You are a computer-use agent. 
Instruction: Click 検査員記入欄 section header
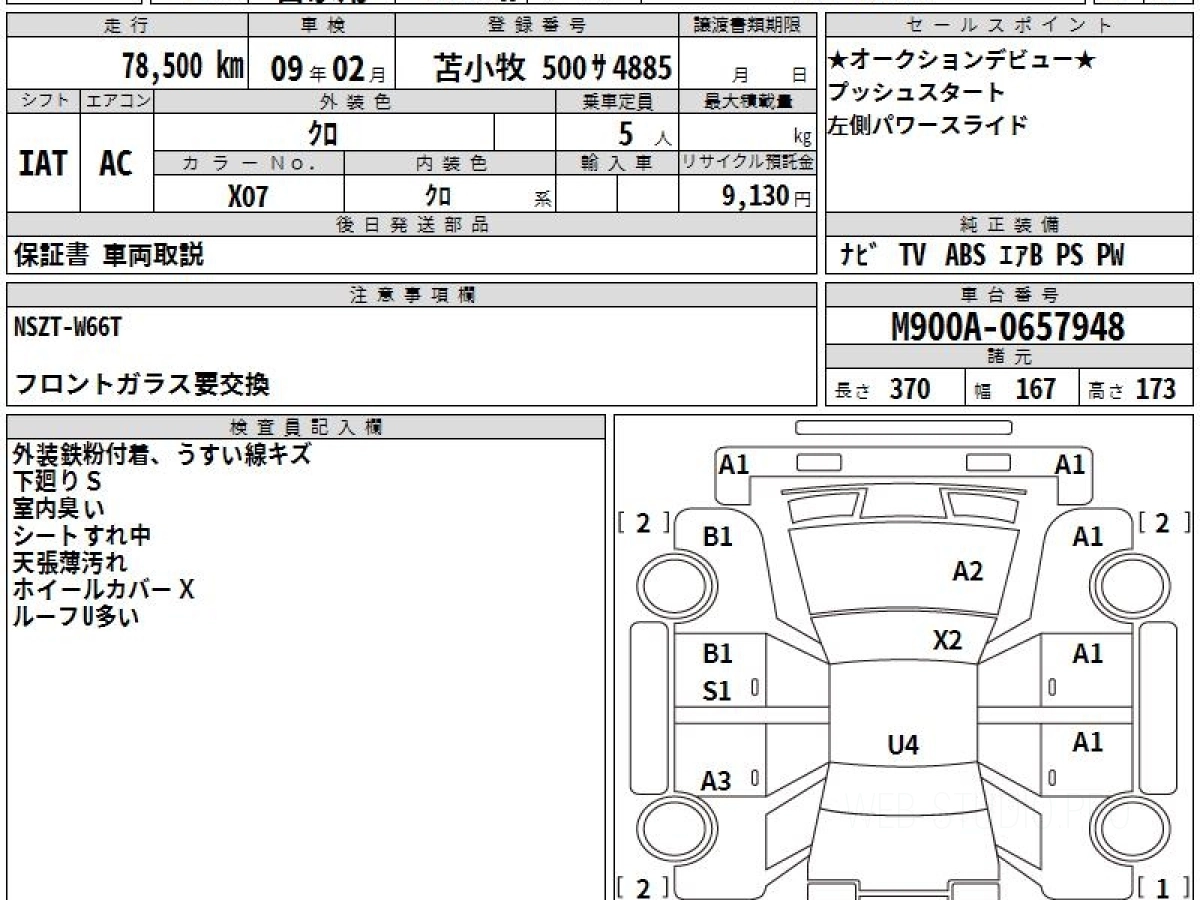(x=306, y=427)
